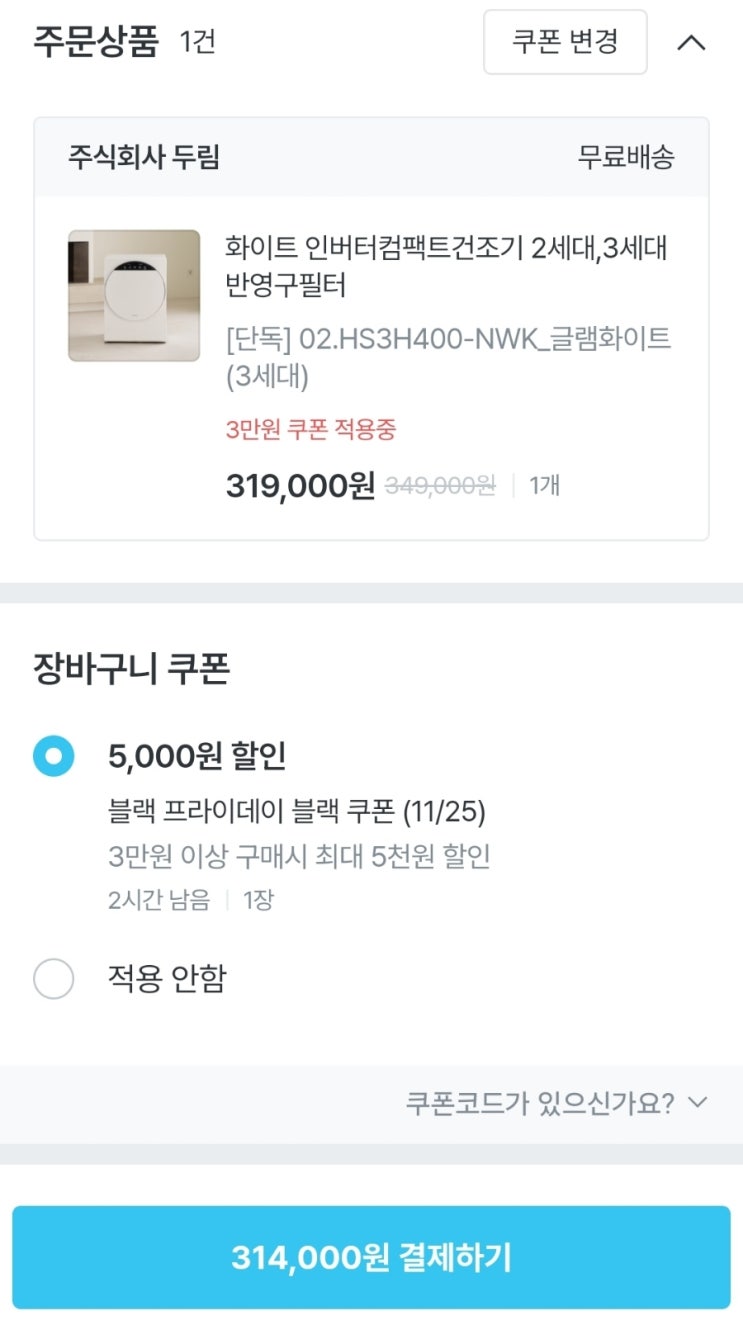The image size is (743, 1320).
Task: Click the arrow beside 쿠폰코드가 있으신가요?
Action: click(x=699, y=1103)
